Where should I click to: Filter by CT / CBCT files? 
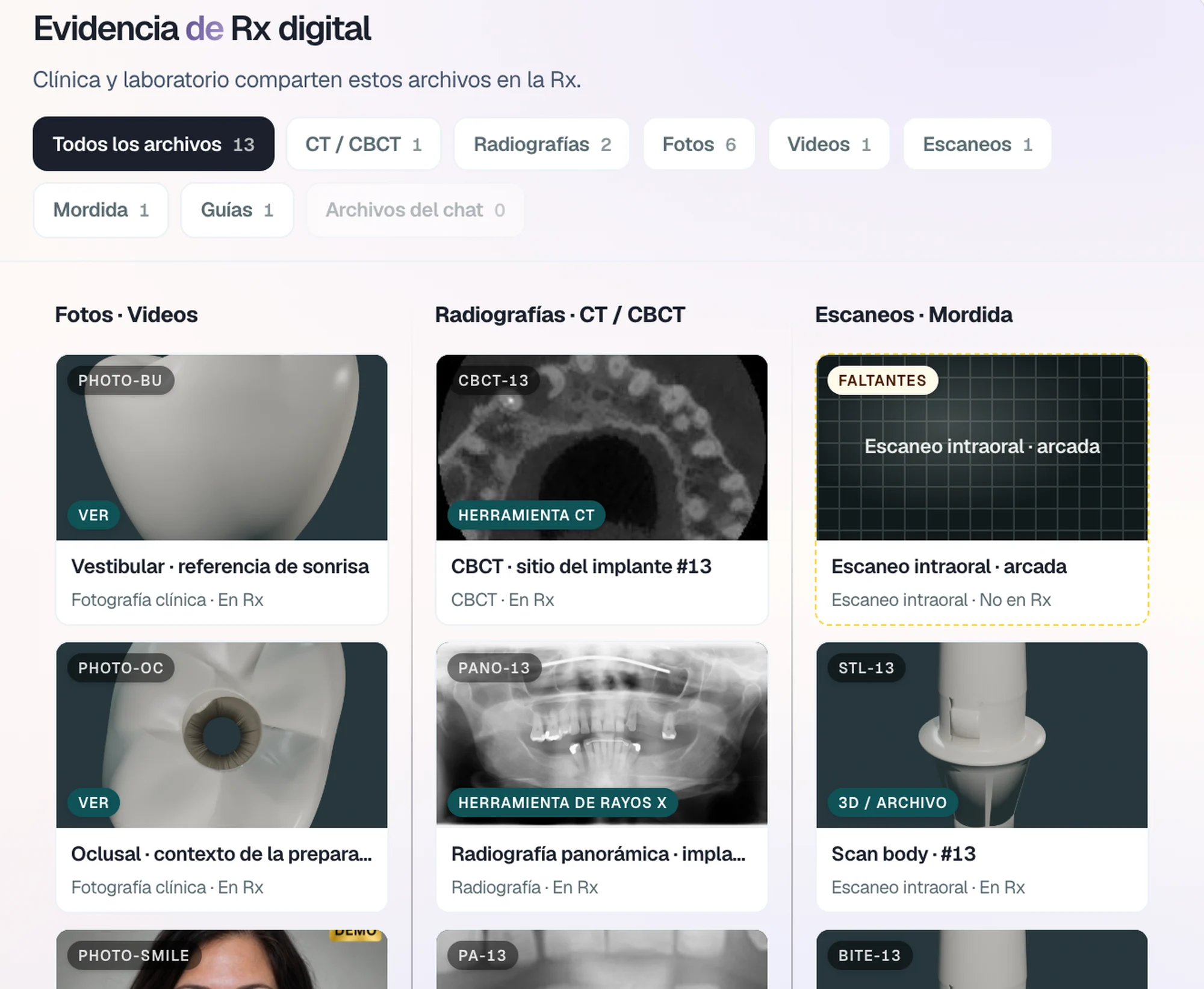pos(364,144)
